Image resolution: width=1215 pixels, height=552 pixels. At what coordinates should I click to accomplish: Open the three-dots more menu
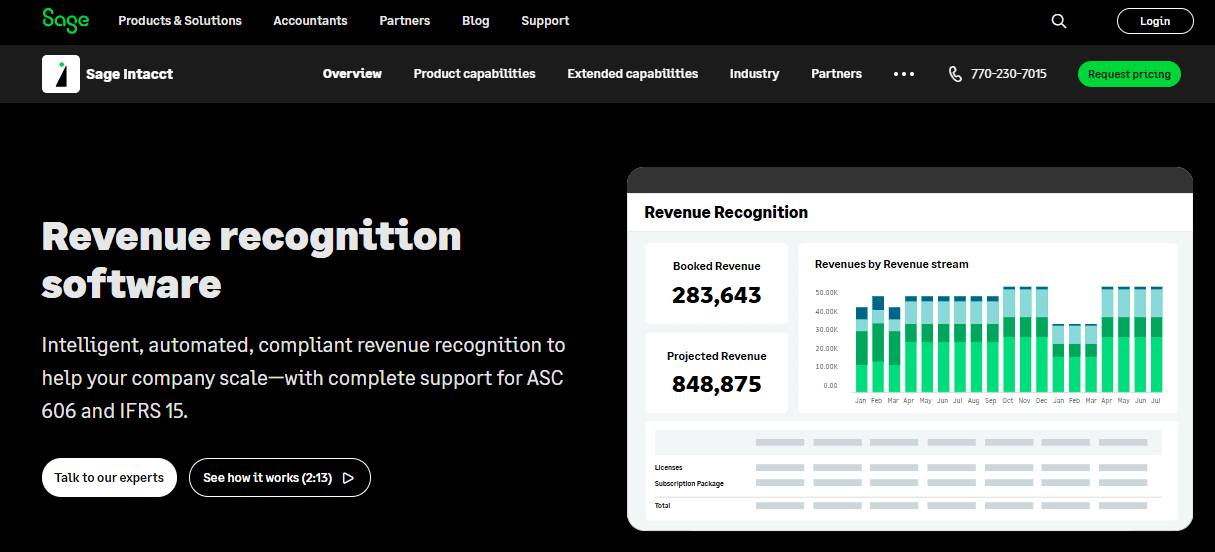click(904, 74)
